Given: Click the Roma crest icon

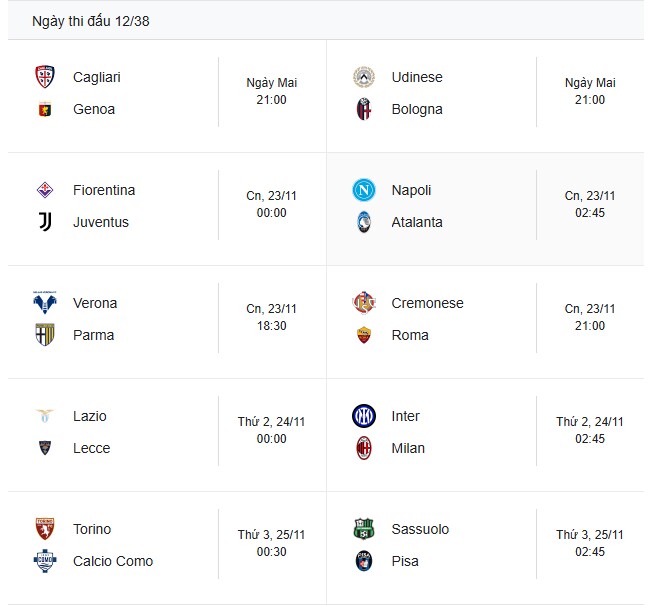Looking at the screenshot, I should (363, 335).
